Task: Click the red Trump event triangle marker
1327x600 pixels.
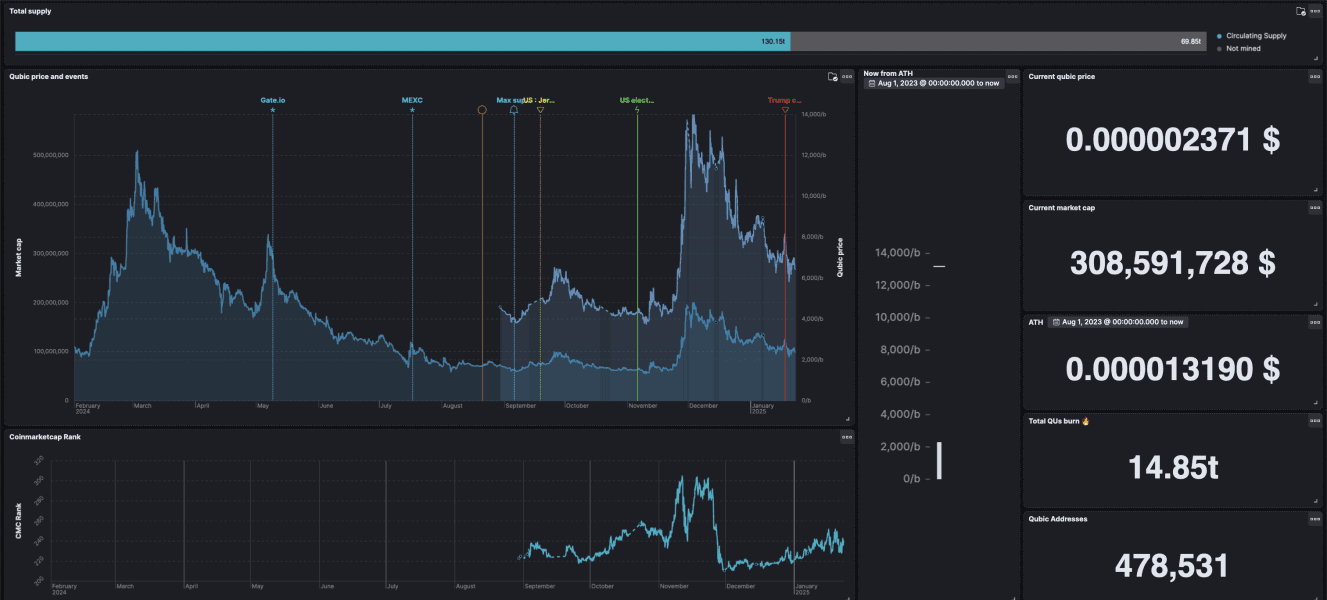Action: click(785, 110)
